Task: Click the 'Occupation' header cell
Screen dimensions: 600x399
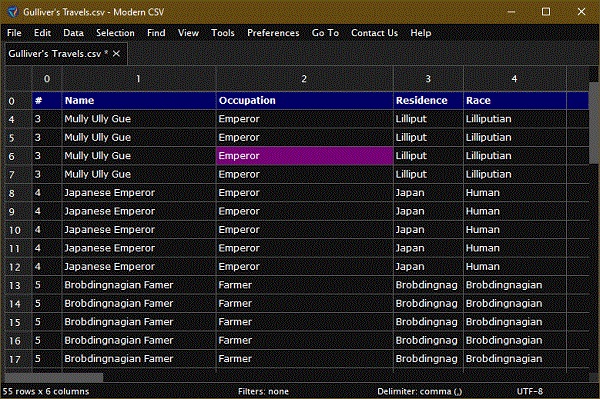Action: [x=304, y=101]
